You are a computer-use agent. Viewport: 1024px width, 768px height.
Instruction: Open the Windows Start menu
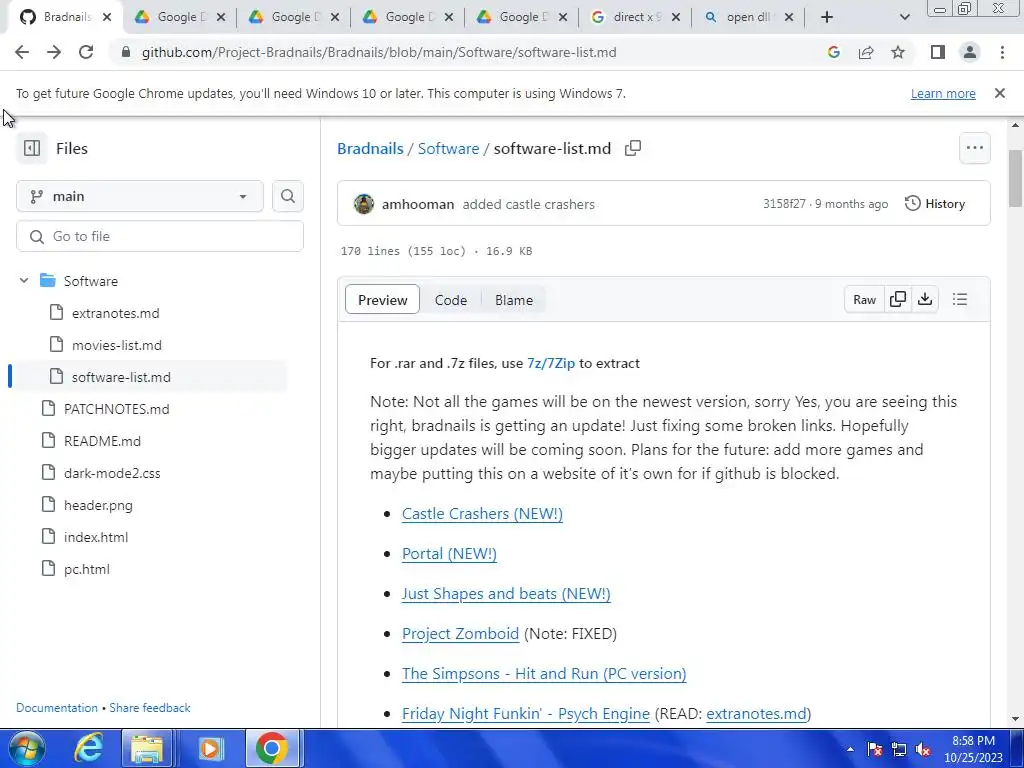pyautogui.click(x=27, y=748)
